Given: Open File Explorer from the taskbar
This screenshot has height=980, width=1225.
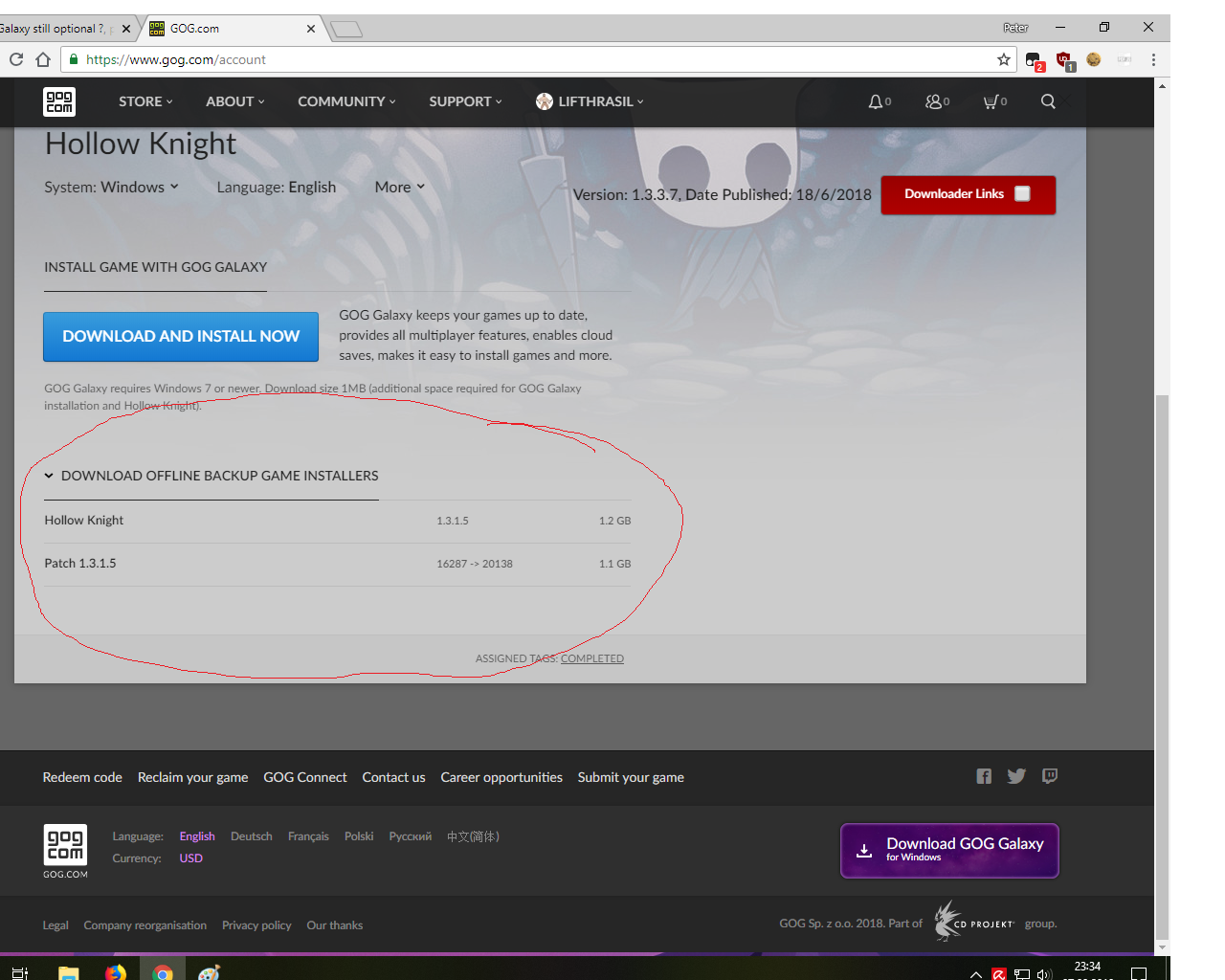Looking at the screenshot, I should (69, 973).
